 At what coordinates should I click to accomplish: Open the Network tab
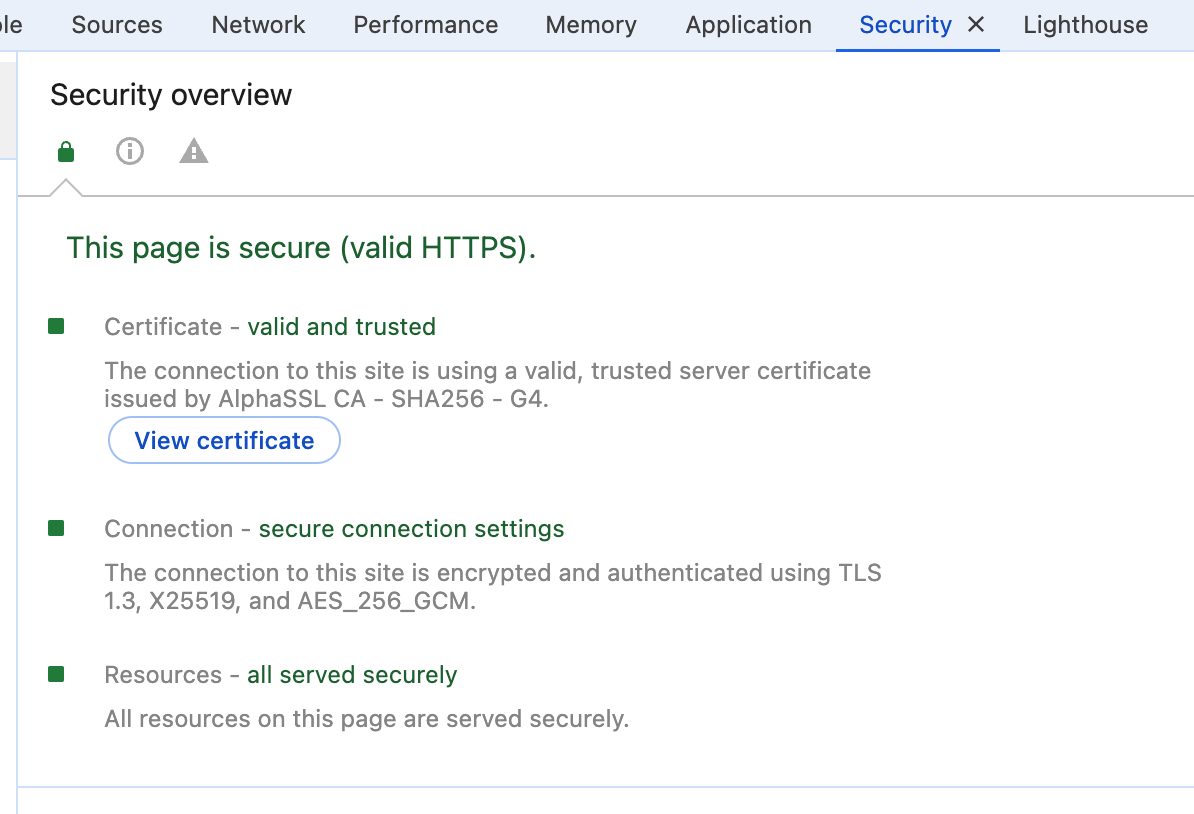point(258,25)
